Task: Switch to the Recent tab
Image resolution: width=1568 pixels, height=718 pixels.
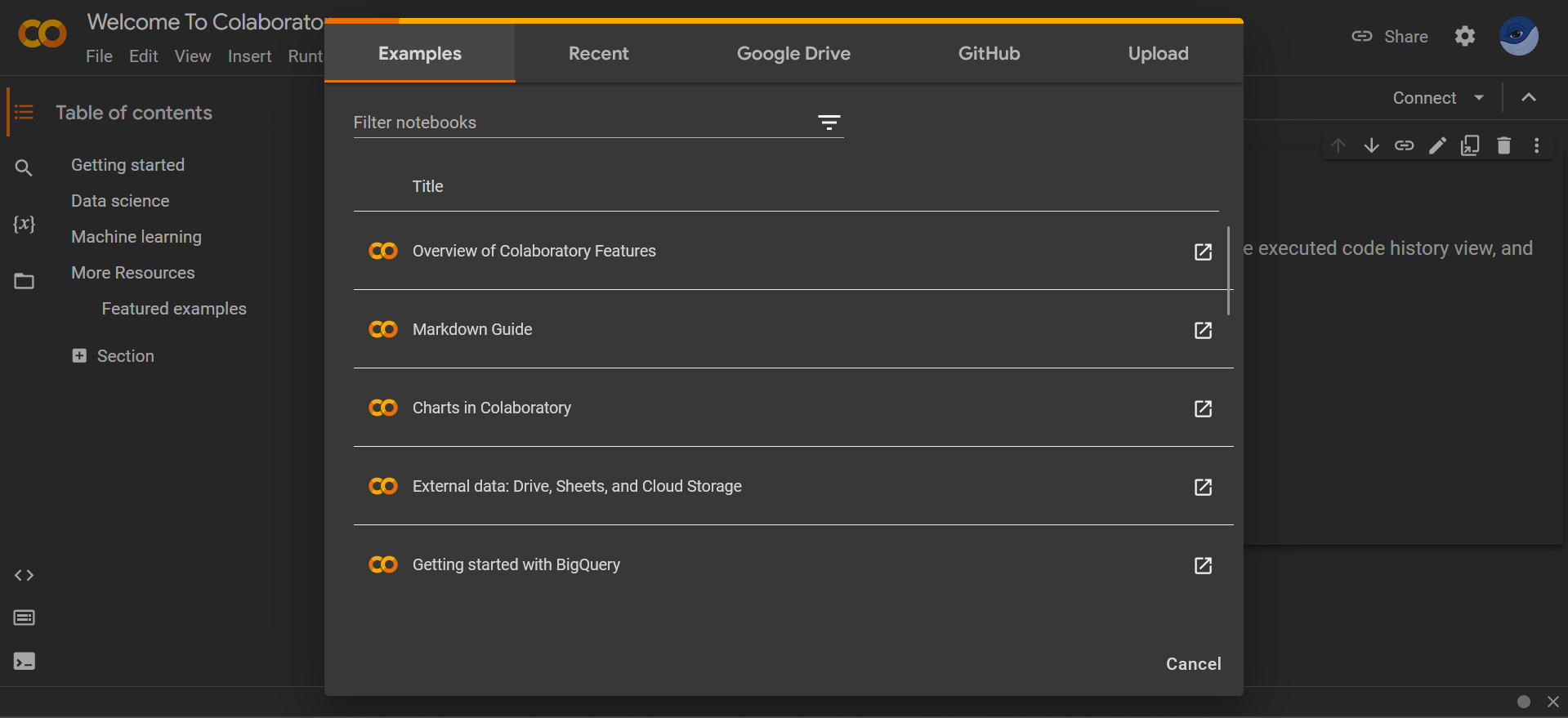Action: click(x=598, y=53)
